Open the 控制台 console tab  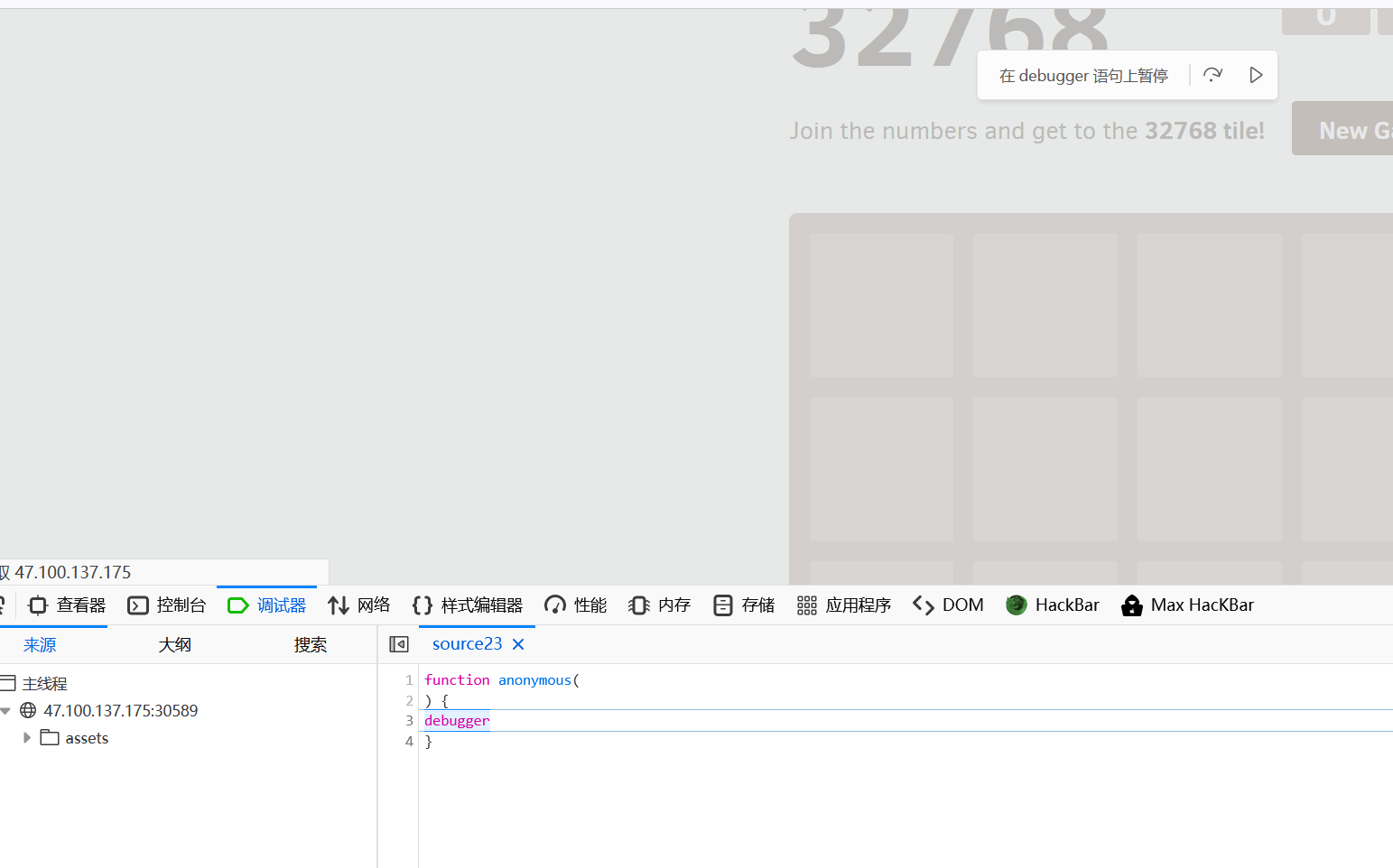coord(167,605)
